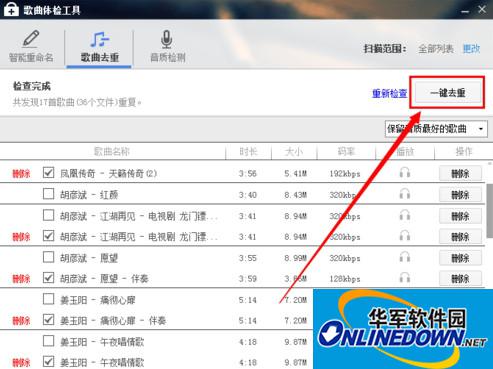
Task: Click the 192kbps bitrate value
Action: (345, 174)
